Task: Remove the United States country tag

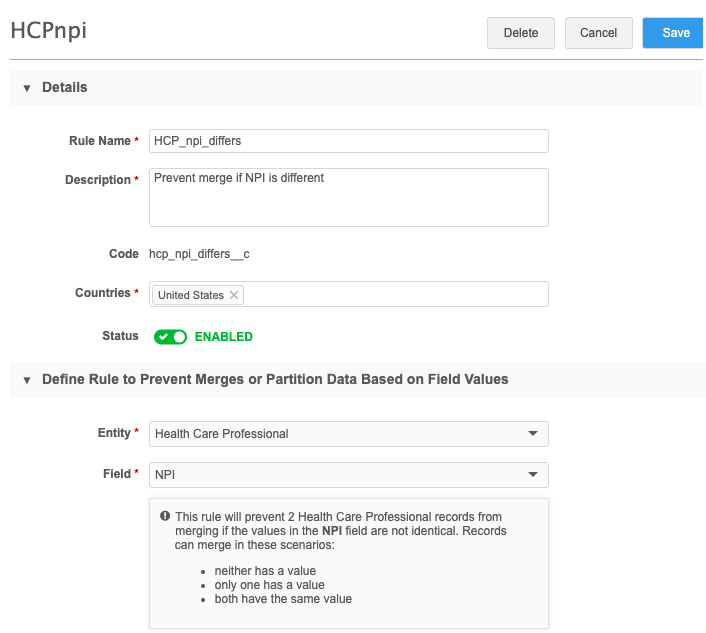Action: pos(234,295)
